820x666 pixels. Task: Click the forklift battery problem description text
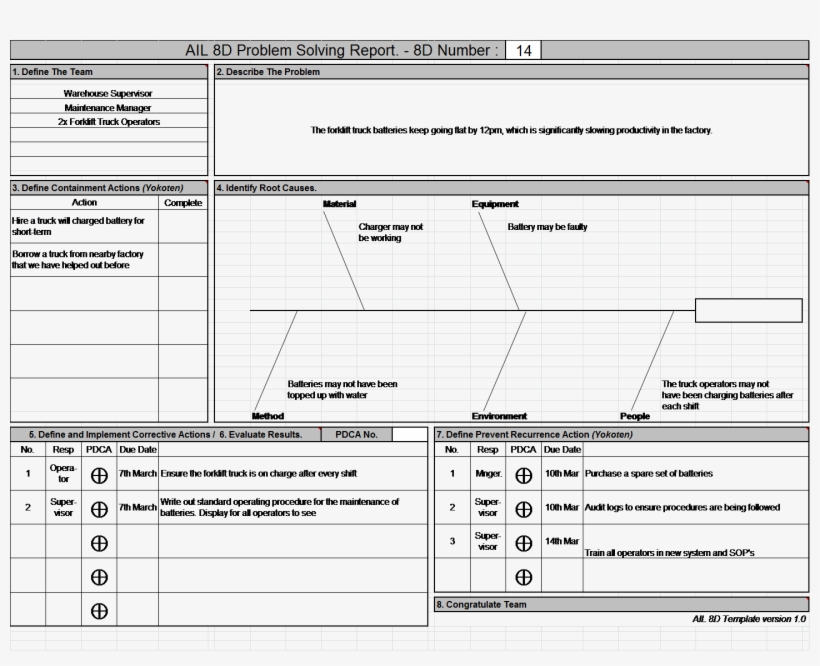tap(511, 130)
